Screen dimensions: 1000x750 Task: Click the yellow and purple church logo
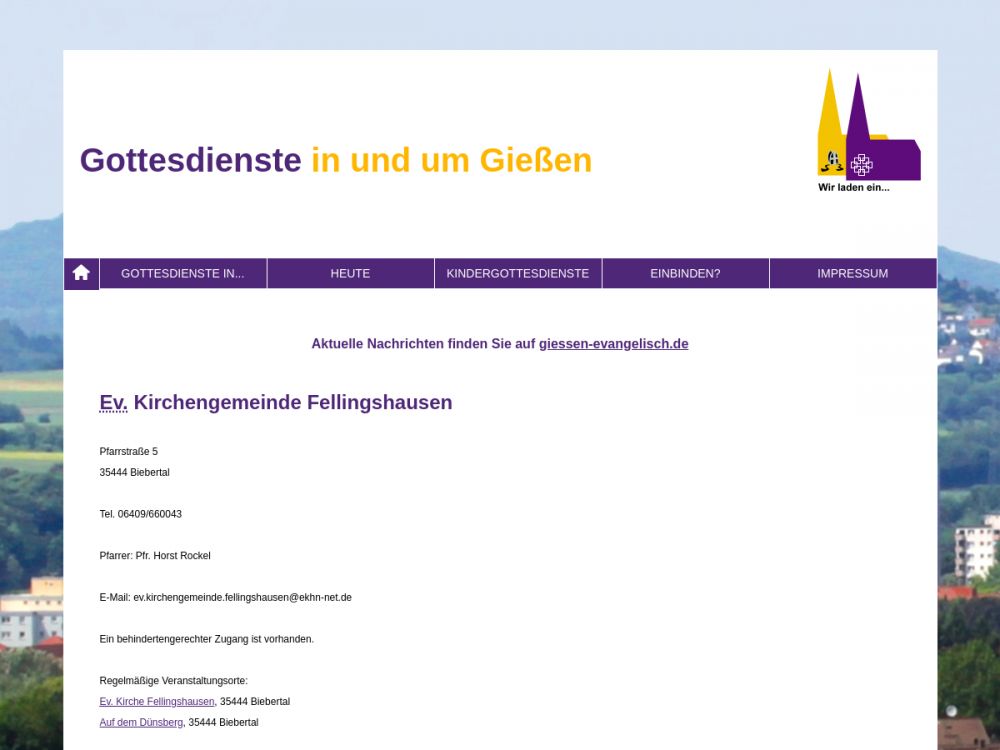(867, 130)
